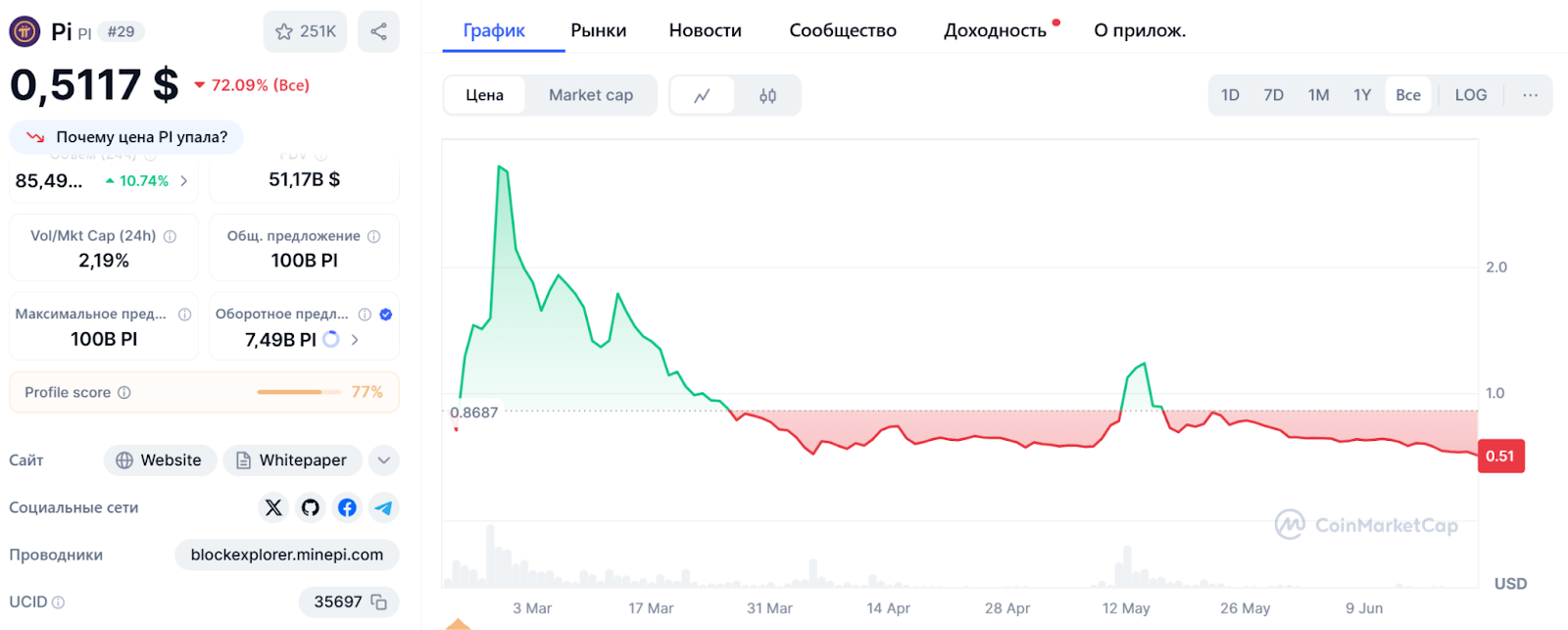This screenshot has width=1568, height=630.
Task: Click info icon next to Оборотное предл...
Action: click(365, 315)
